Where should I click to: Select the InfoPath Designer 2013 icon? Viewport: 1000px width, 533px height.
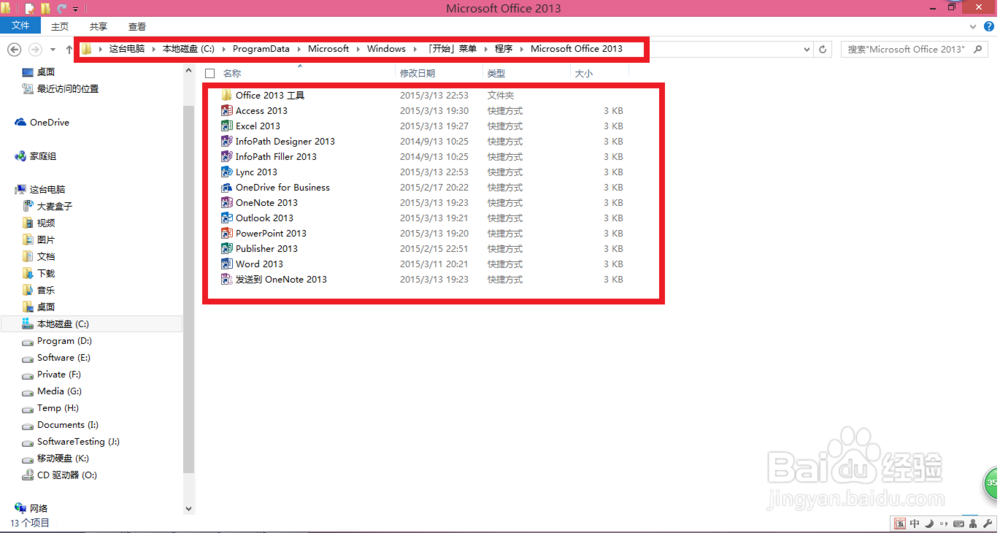(x=226, y=141)
